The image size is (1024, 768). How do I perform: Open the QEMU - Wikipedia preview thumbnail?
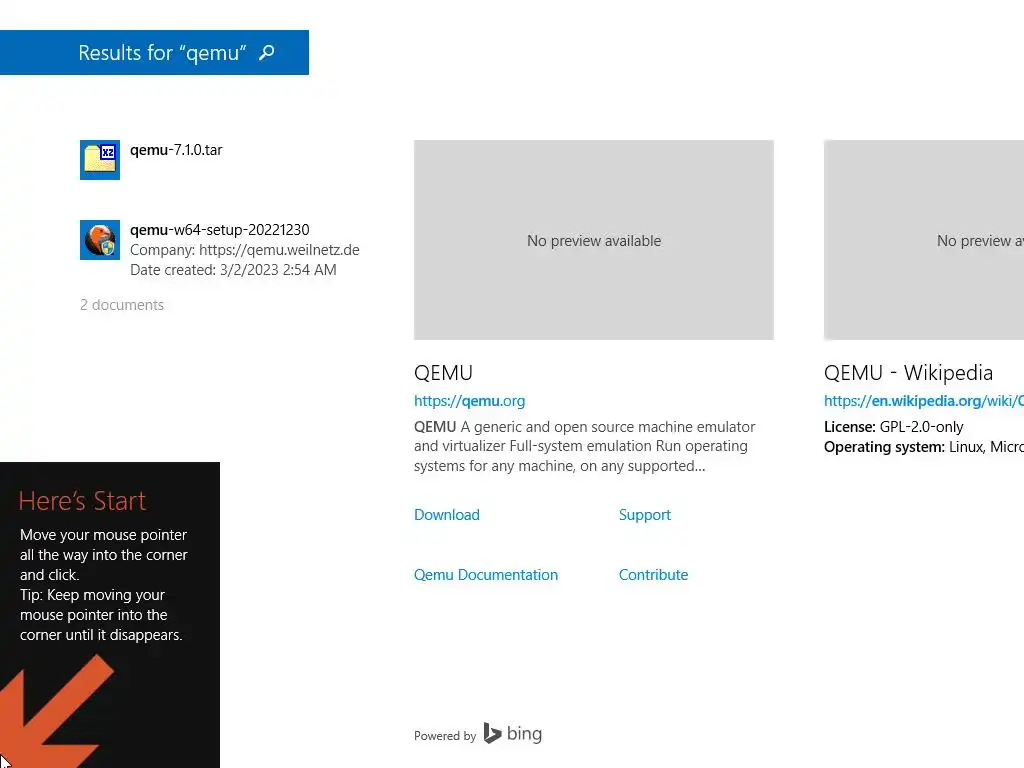[923, 240]
